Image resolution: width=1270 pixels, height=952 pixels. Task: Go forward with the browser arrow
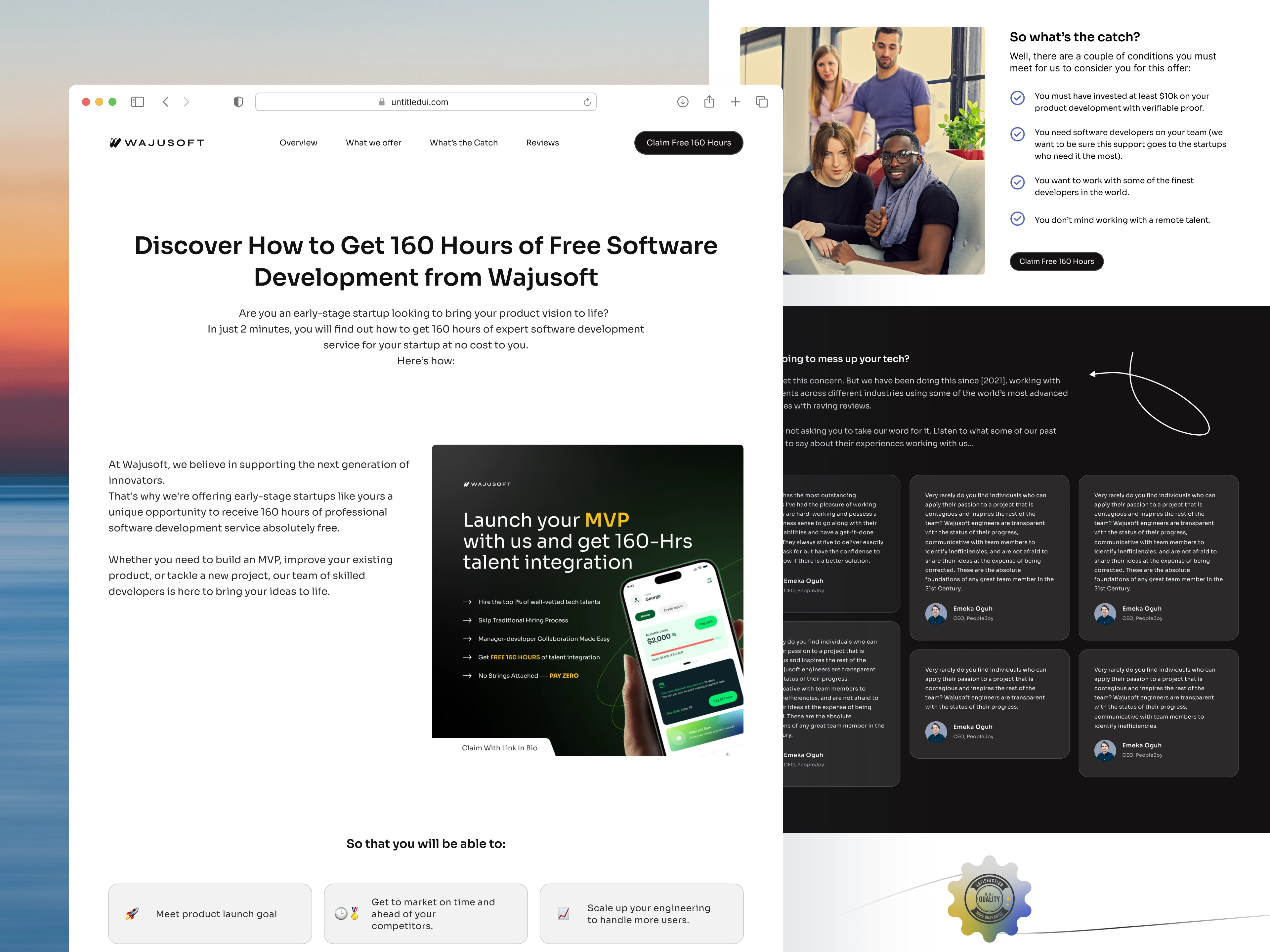(186, 101)
